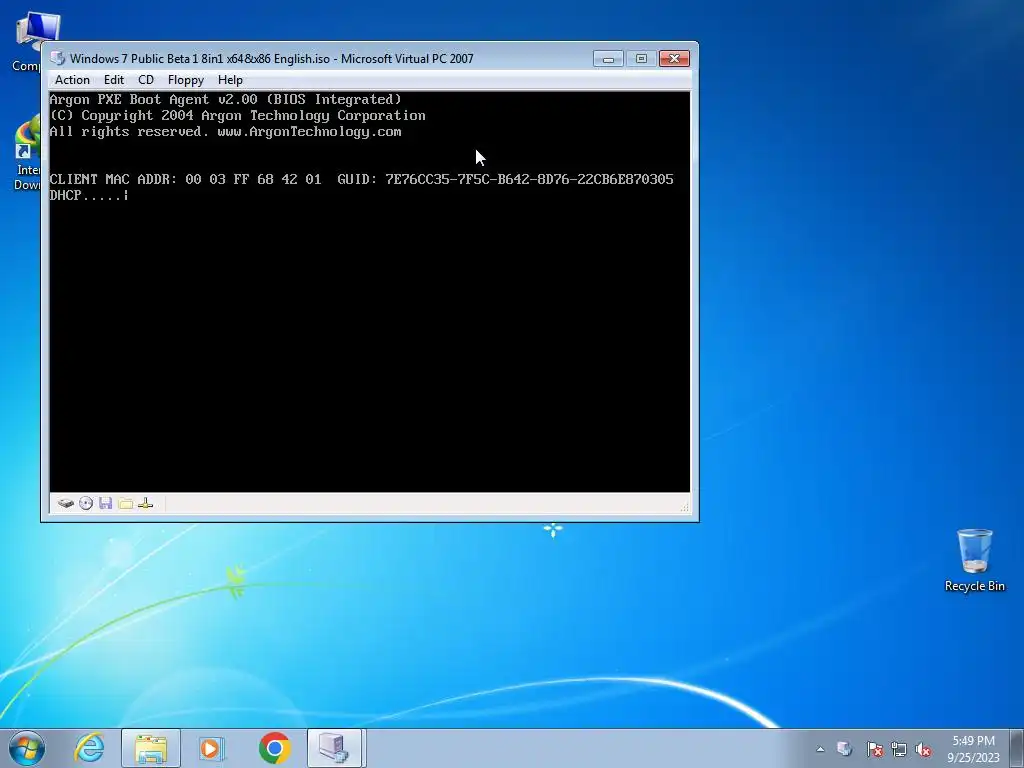Close the Virtual PC window
Image resolution: width=1024 pixels, height=768 pixels.
pos(675,59)
